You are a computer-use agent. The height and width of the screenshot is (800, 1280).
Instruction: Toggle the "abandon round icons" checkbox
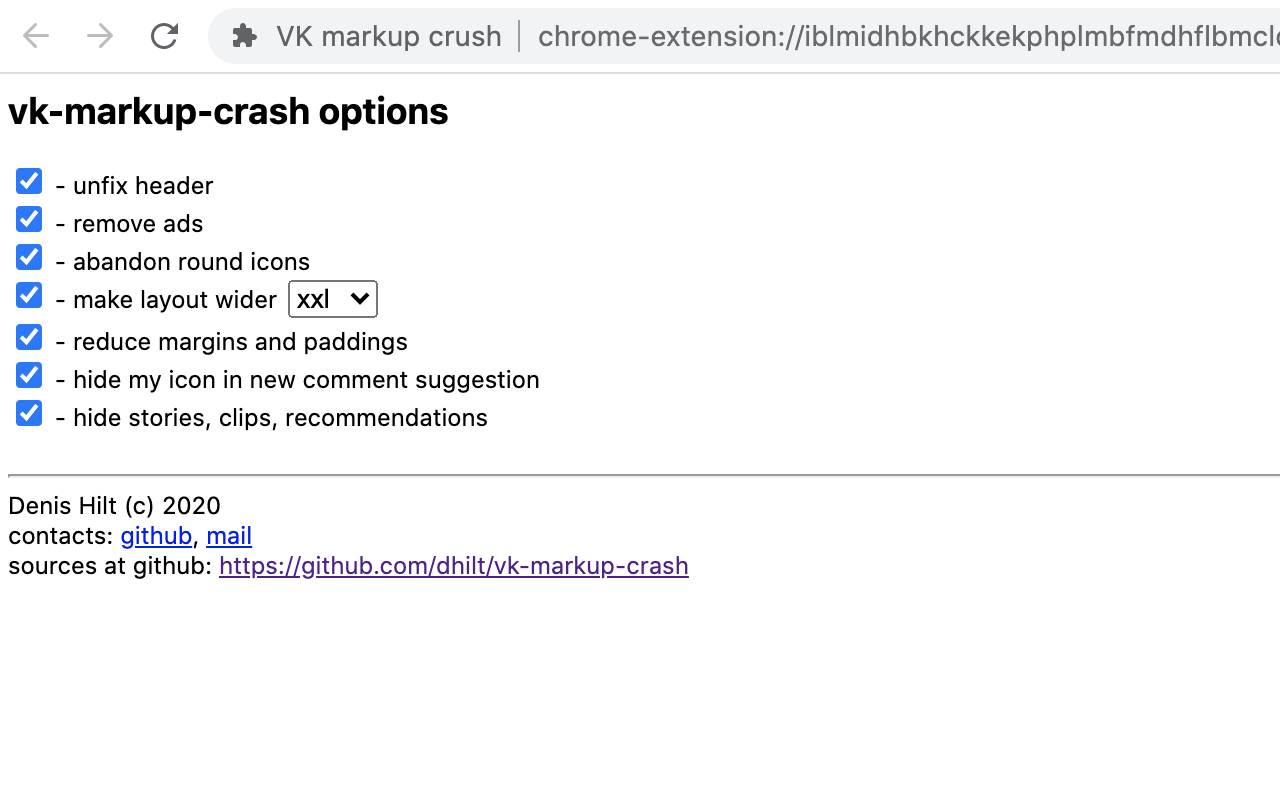[28, 257]
